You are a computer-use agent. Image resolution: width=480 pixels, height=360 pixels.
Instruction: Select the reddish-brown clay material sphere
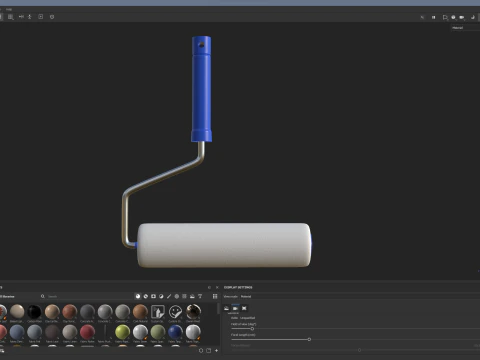tap(70, 312)
